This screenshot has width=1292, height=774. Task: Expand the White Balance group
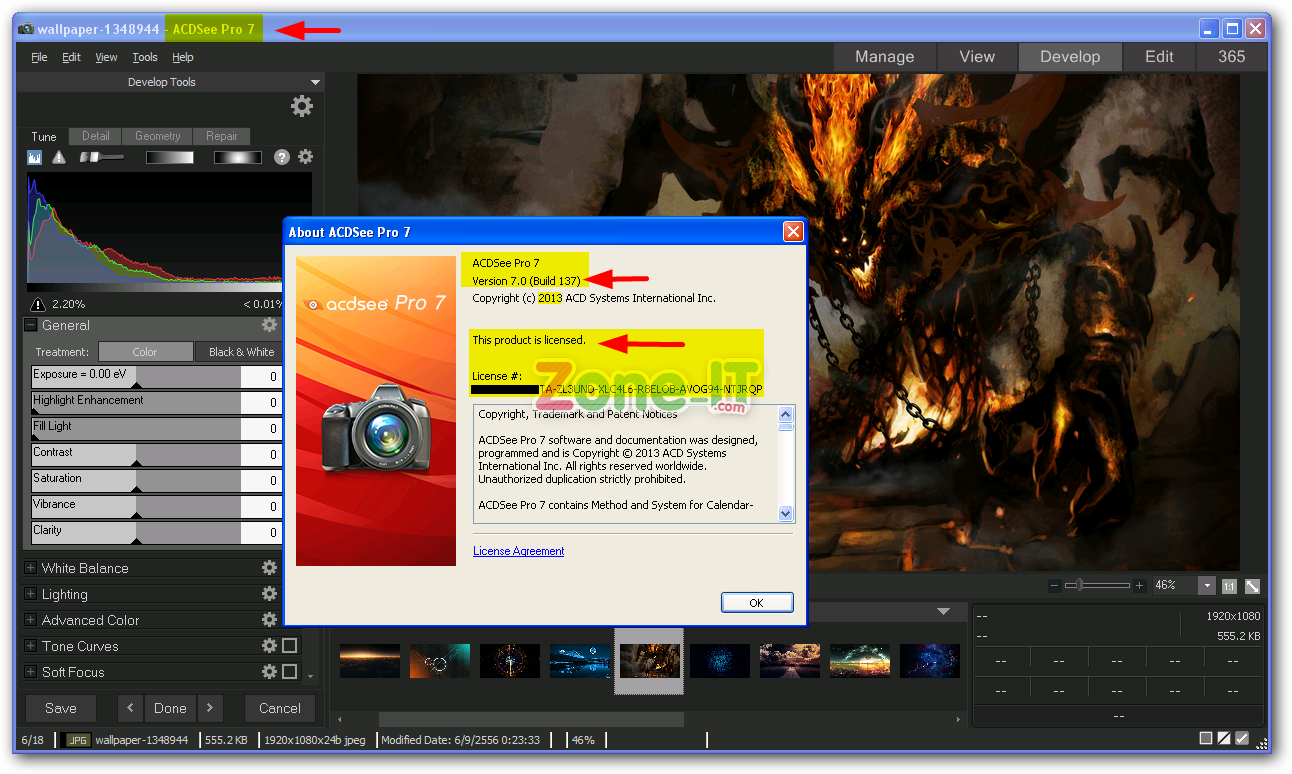point(31,568)
